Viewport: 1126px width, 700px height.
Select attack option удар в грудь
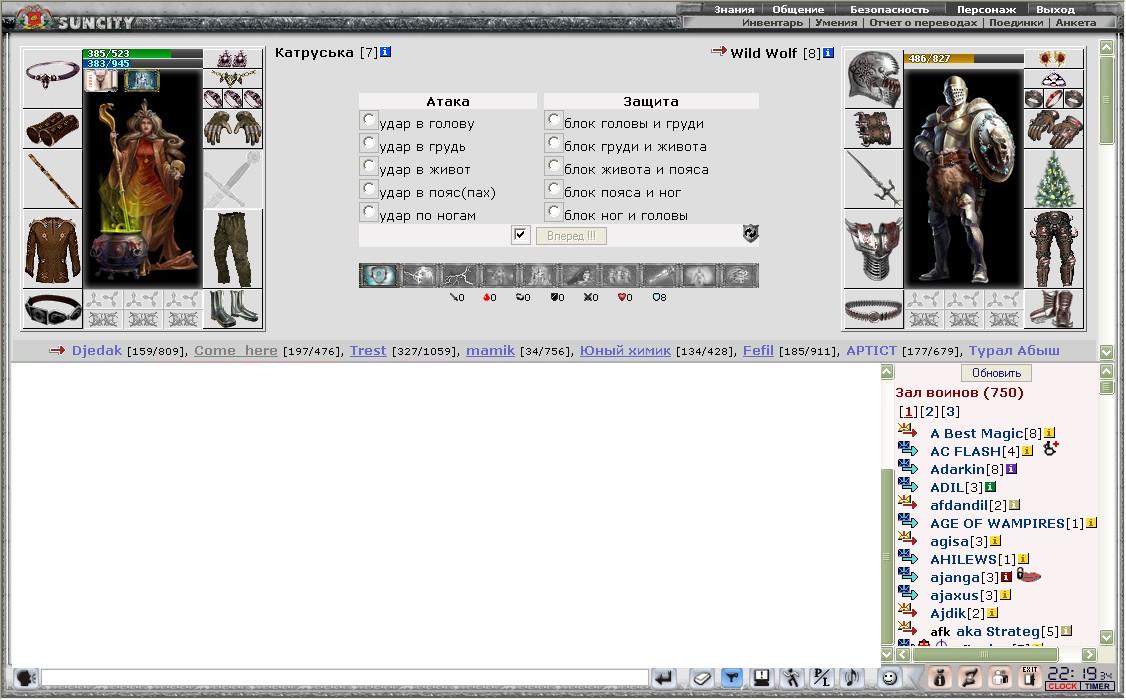point(368,142)
